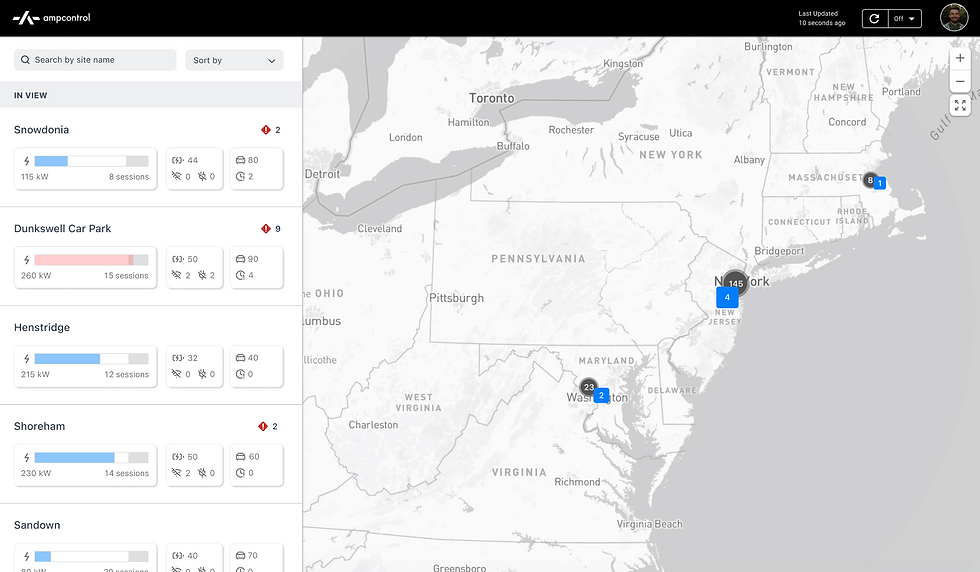Click Shoreham's red alert icon

262,426
